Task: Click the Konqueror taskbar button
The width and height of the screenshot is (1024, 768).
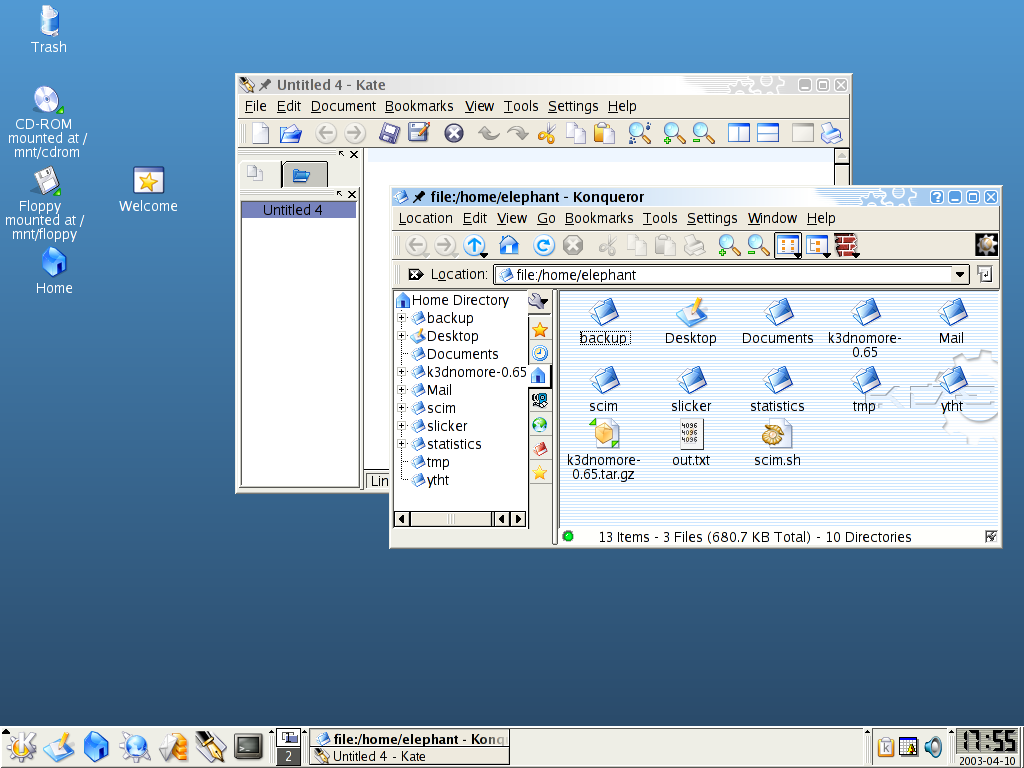Action: (409, 739)
